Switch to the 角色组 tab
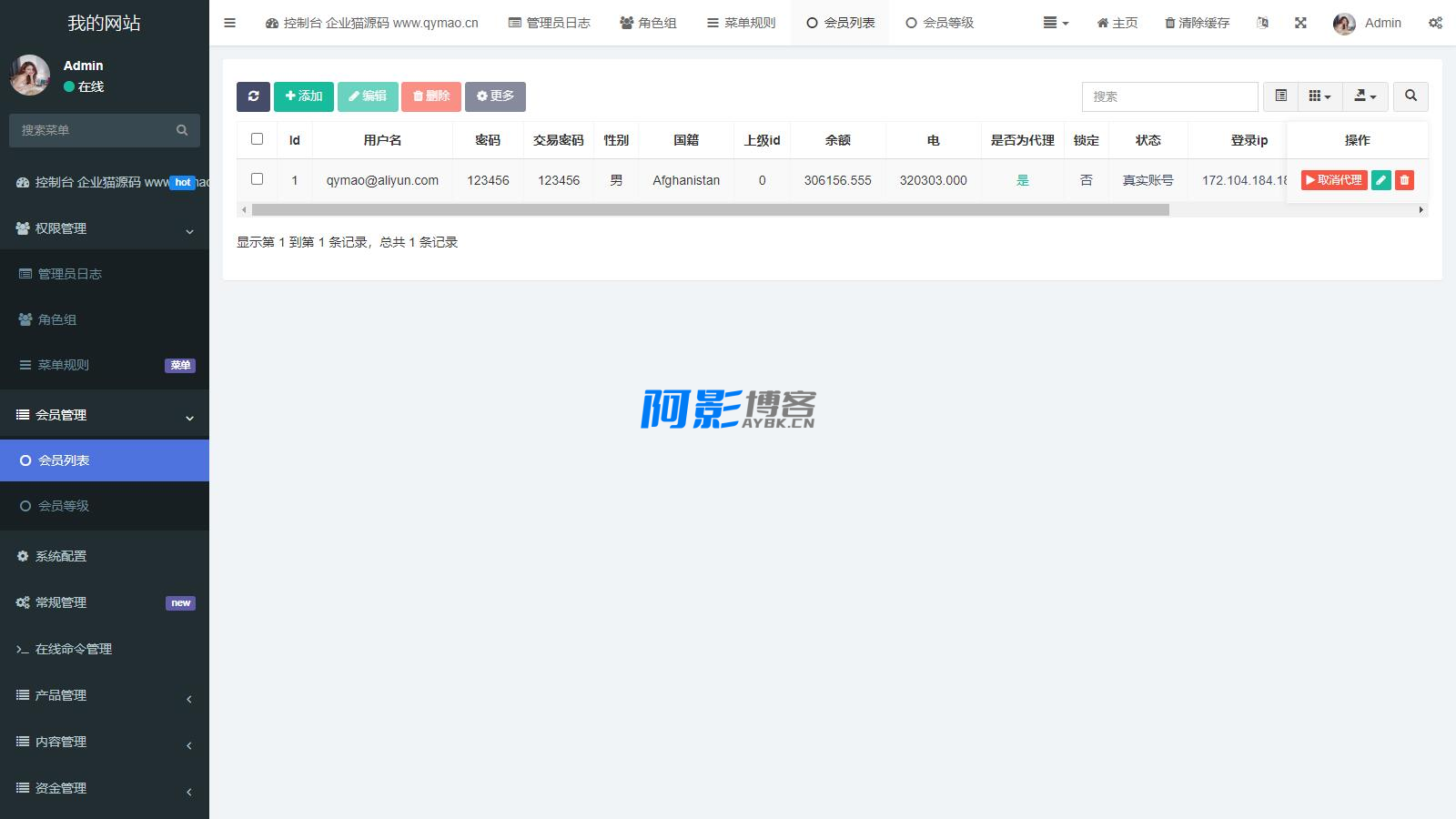 (648, 23)
